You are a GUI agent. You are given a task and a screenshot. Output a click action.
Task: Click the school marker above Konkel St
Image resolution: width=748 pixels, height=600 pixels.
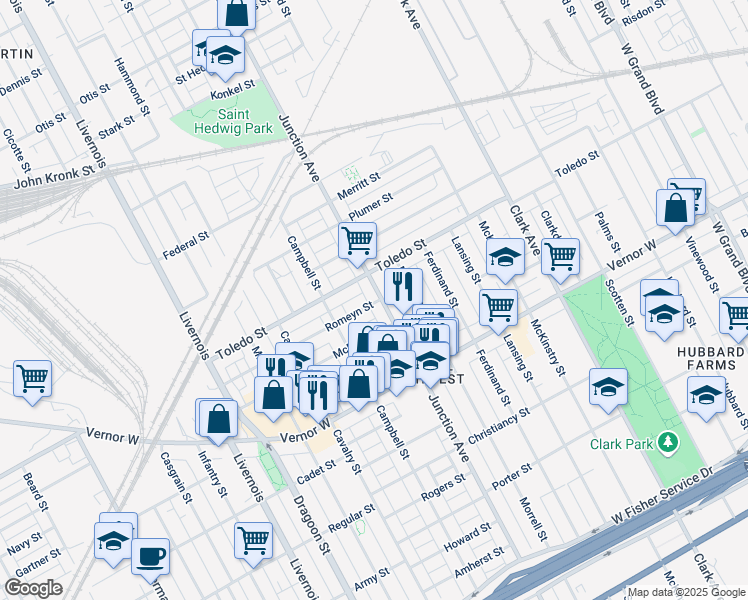click(x=226, y=56)
